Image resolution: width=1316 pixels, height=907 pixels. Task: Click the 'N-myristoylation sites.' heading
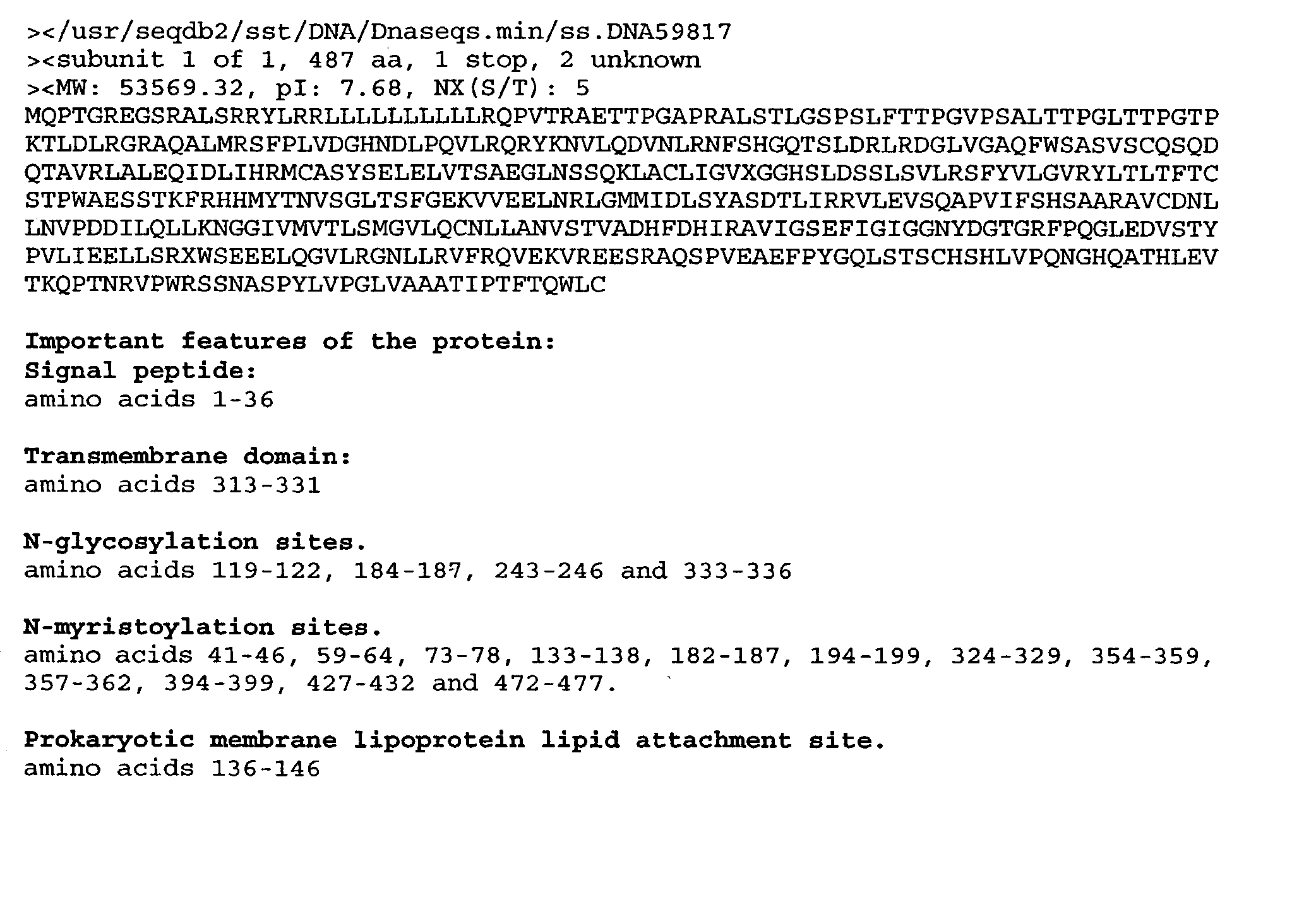203,627
